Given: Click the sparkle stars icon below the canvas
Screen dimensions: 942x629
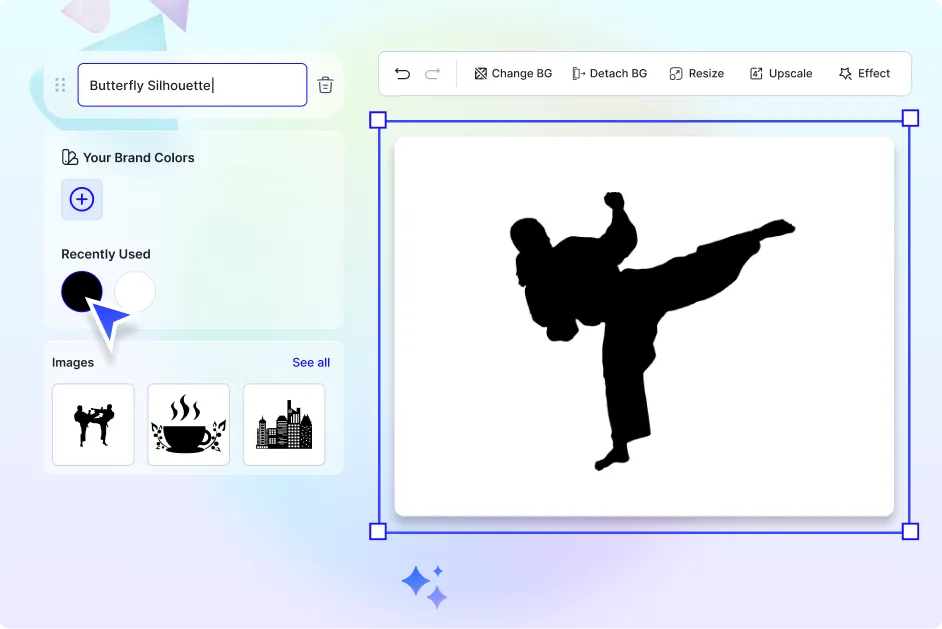Looking at the screenshot, I should (x=424, y=586).
